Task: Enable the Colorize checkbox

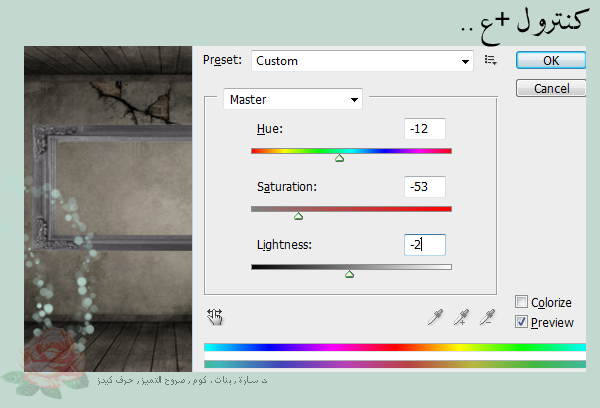Action: click(521, 302)
